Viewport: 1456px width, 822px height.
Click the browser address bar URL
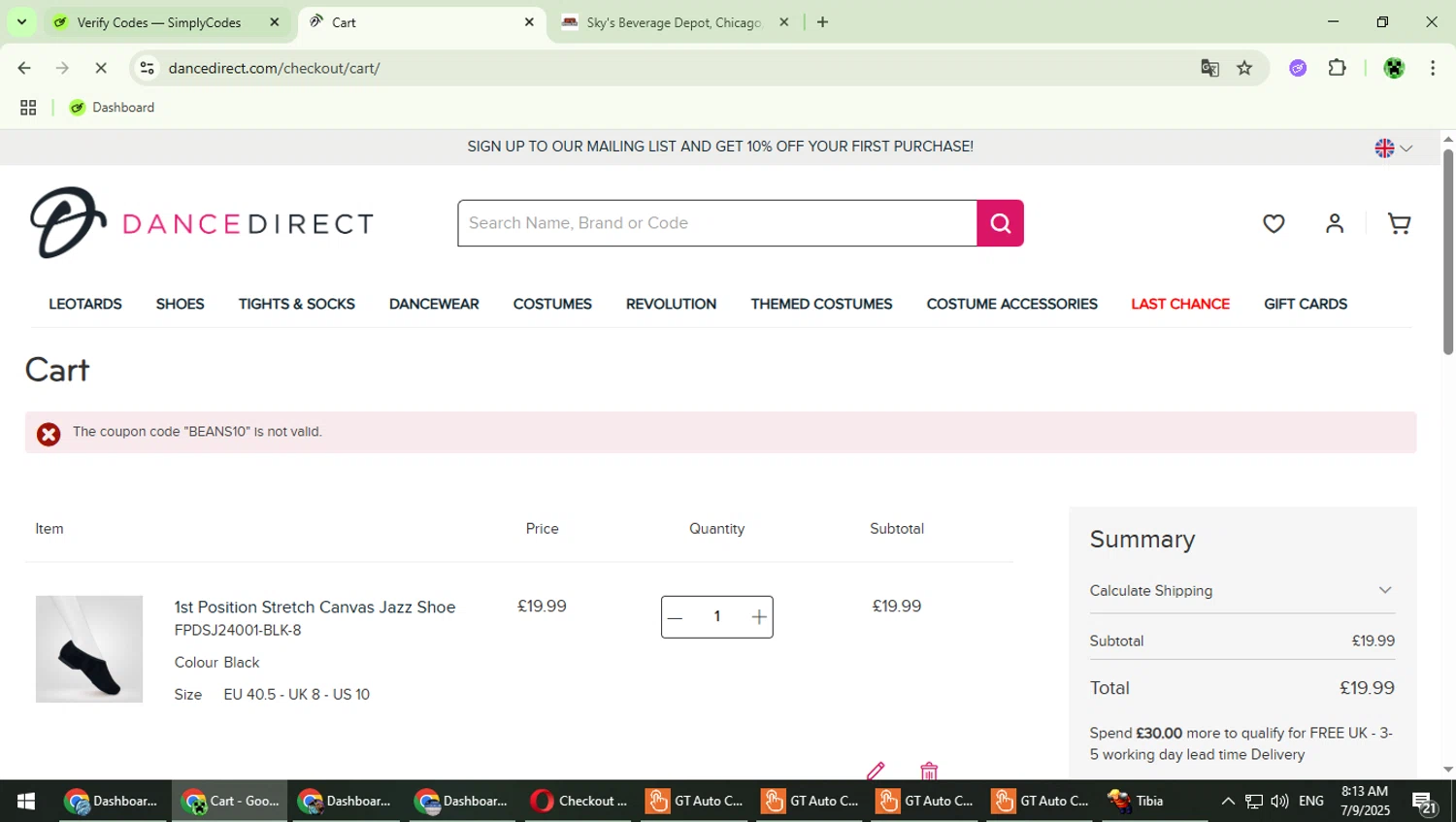click(274, 68)
